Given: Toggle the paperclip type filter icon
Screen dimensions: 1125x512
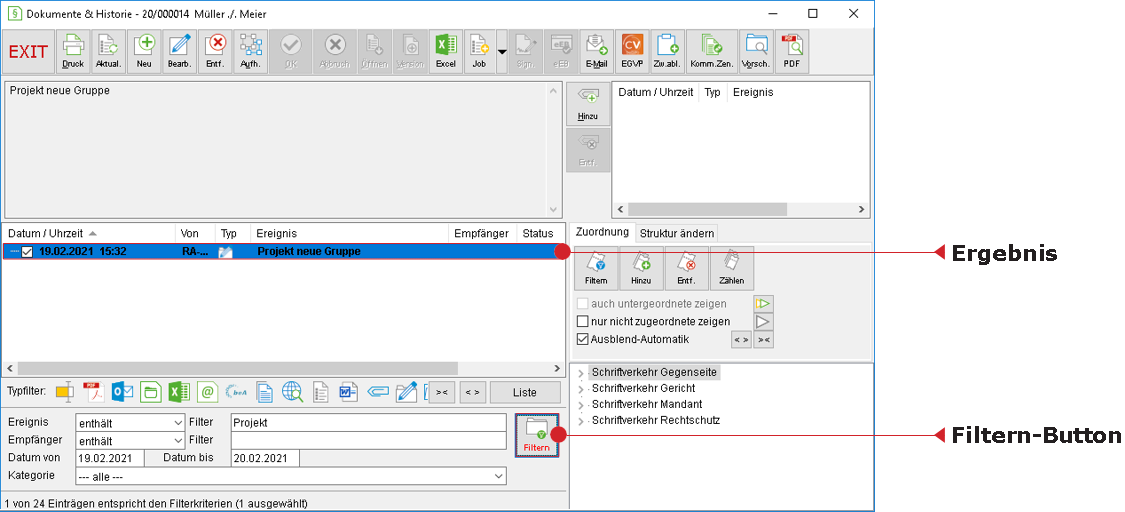Looking at the screenshot, I should tap(377, 392).
